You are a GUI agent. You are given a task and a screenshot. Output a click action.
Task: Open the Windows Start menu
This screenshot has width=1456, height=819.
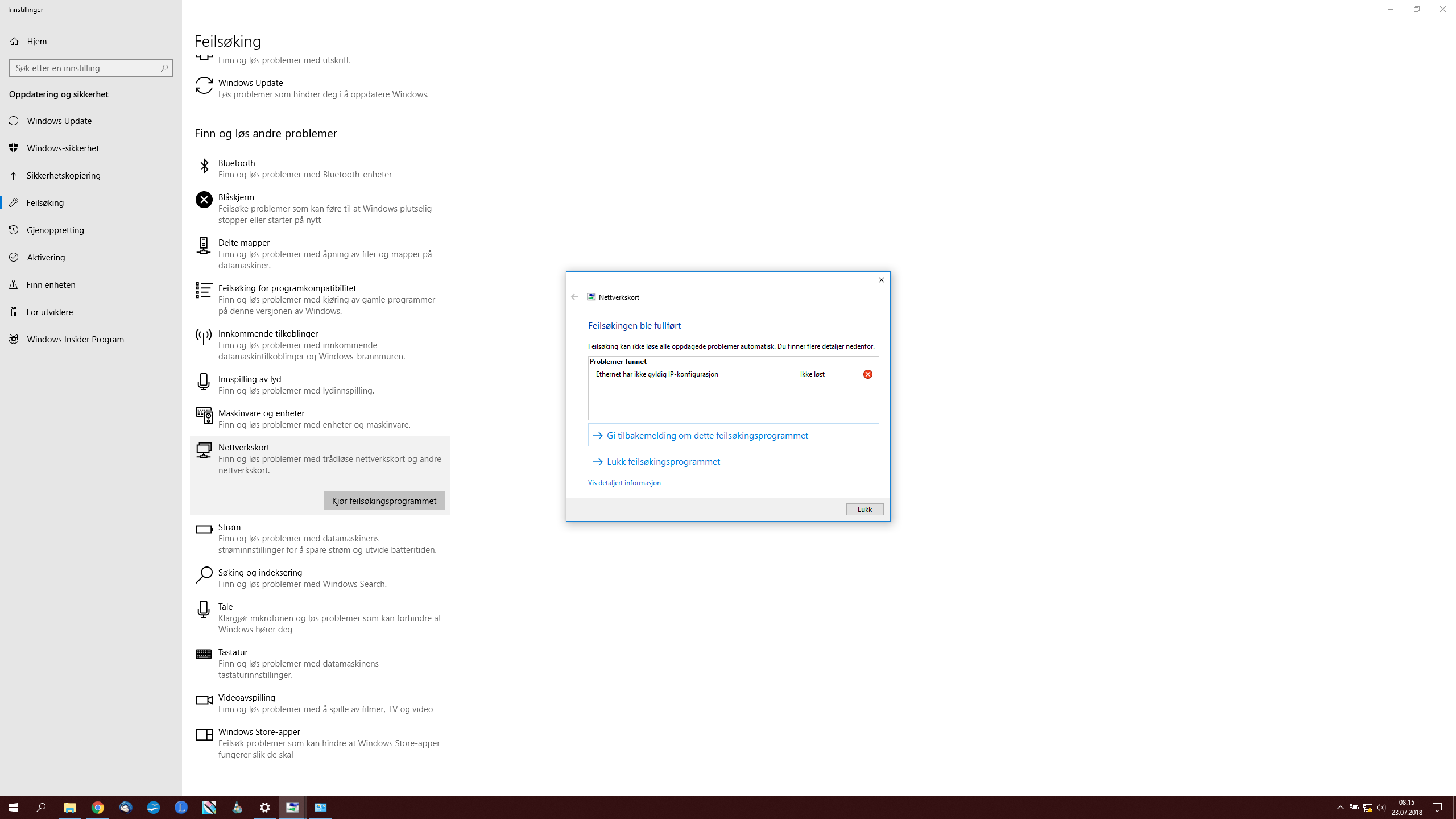(x=14, y=808)
